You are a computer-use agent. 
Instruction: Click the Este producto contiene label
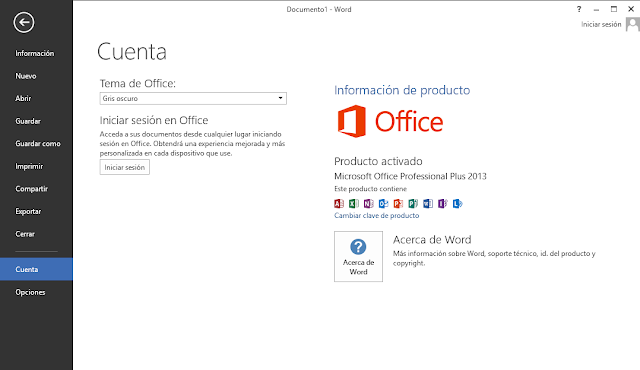(x=370, y=189)
